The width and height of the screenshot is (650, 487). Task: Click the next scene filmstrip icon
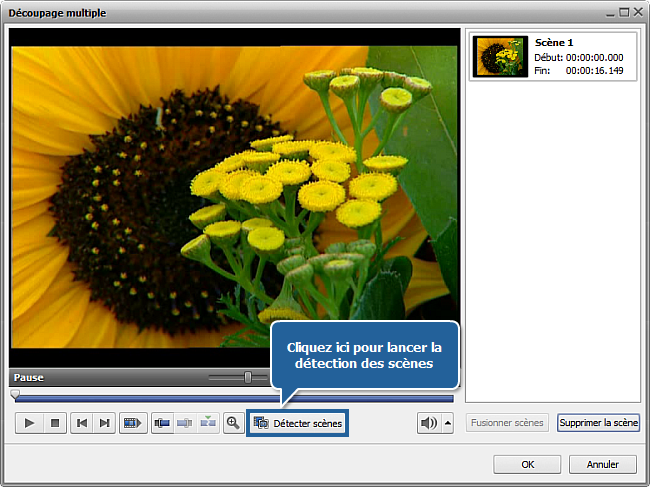pyautogui.click(x=131, y=423)
